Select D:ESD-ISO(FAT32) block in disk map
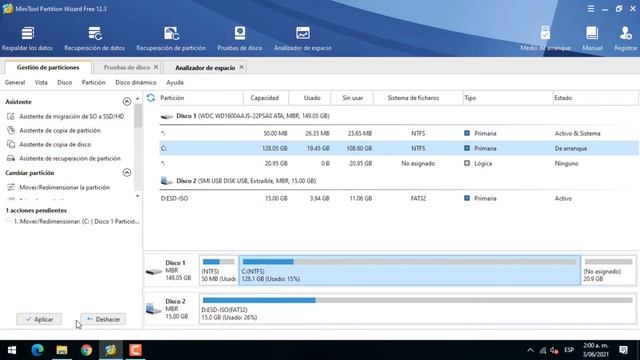This screenshot has width=640, height=360. point(417,309)
